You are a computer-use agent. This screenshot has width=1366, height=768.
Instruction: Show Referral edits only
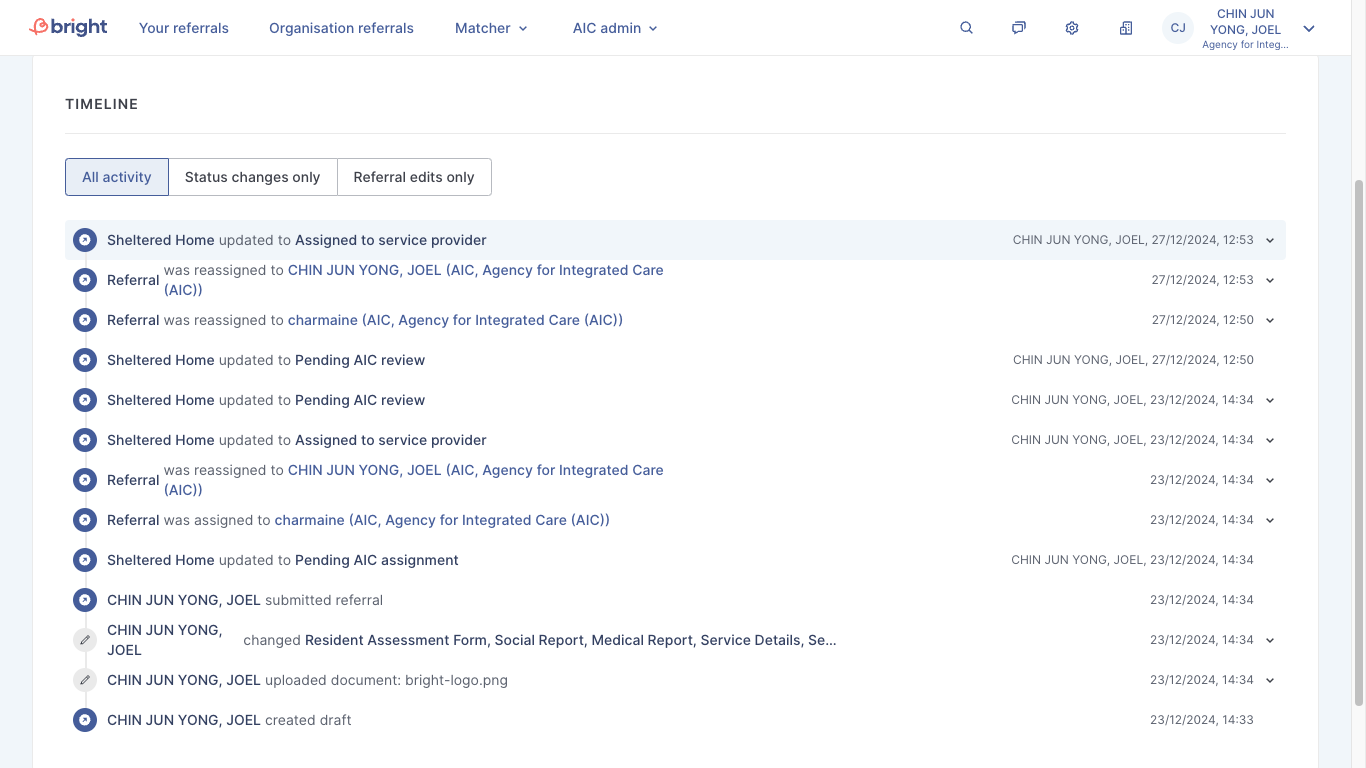[414, 177]
